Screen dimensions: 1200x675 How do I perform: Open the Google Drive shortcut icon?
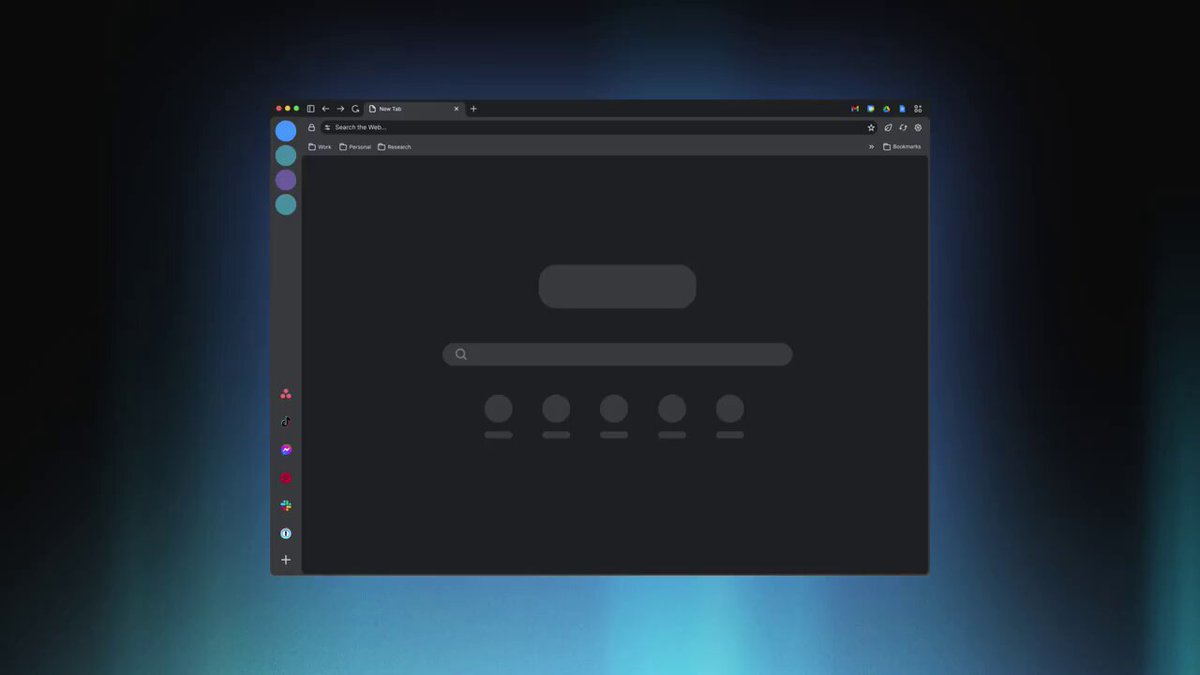(x=886, y=109)
